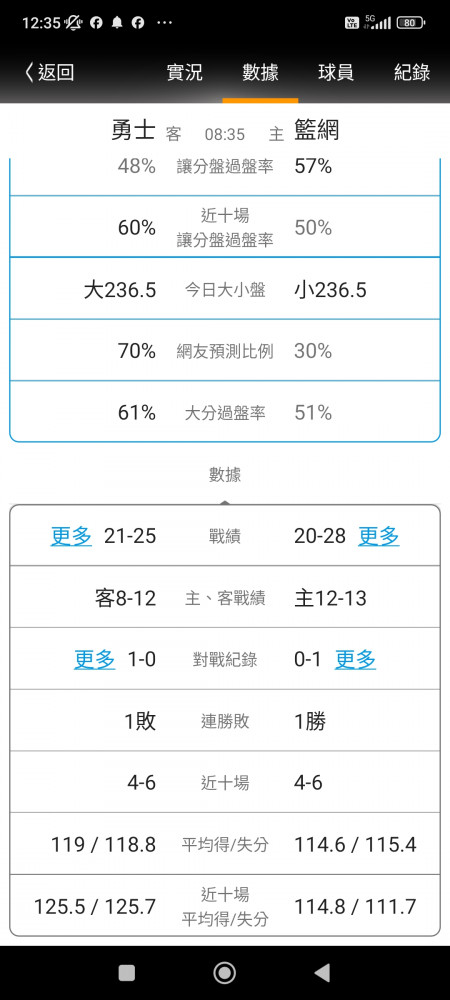Screen dimensions: 450x1000
Task: Tap muted alarm icon in status bar
Action: pyautogui.click(x=74, y=23)
